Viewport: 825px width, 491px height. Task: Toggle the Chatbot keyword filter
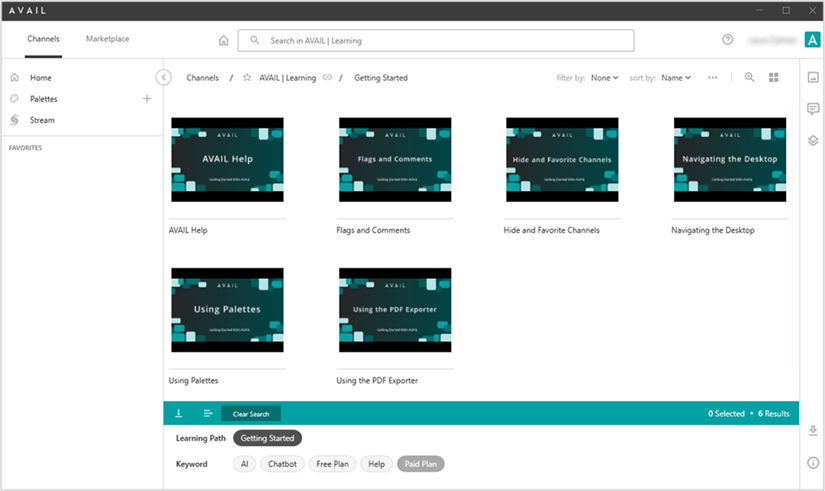click(x=282, y=464)
